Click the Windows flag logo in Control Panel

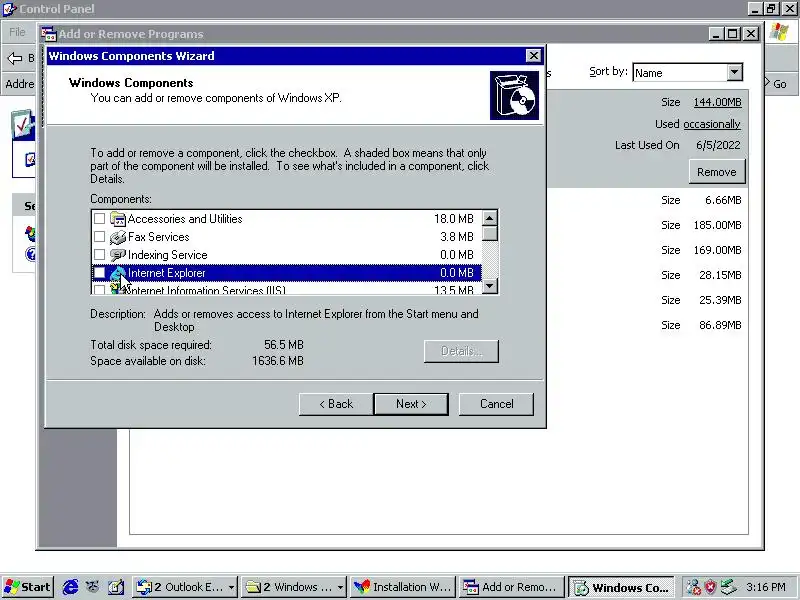(x=779, y=32)
